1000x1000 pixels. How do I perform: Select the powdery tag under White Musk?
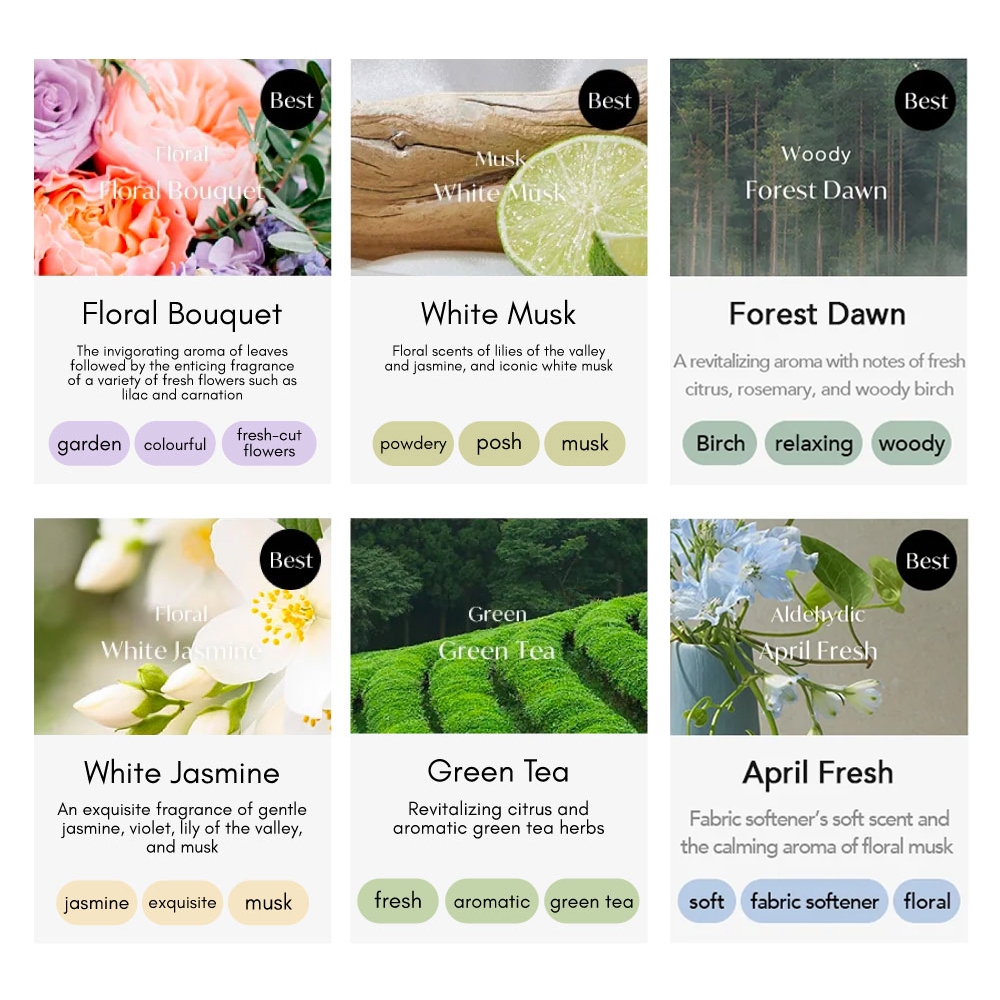(413, 443)
